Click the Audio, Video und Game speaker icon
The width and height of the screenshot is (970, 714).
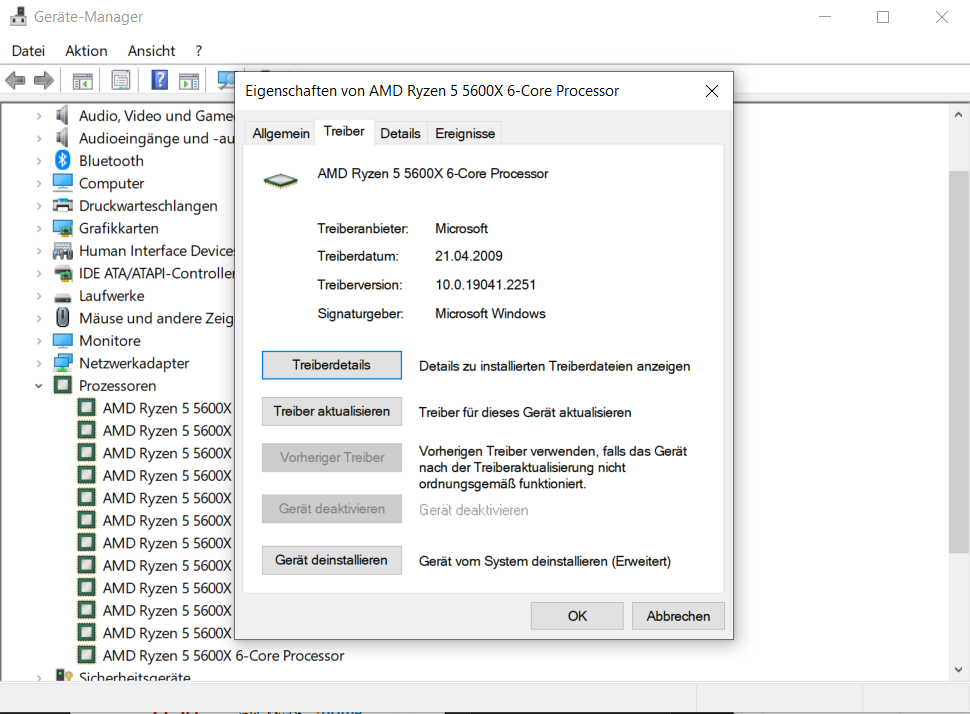[x=62, y=115]
